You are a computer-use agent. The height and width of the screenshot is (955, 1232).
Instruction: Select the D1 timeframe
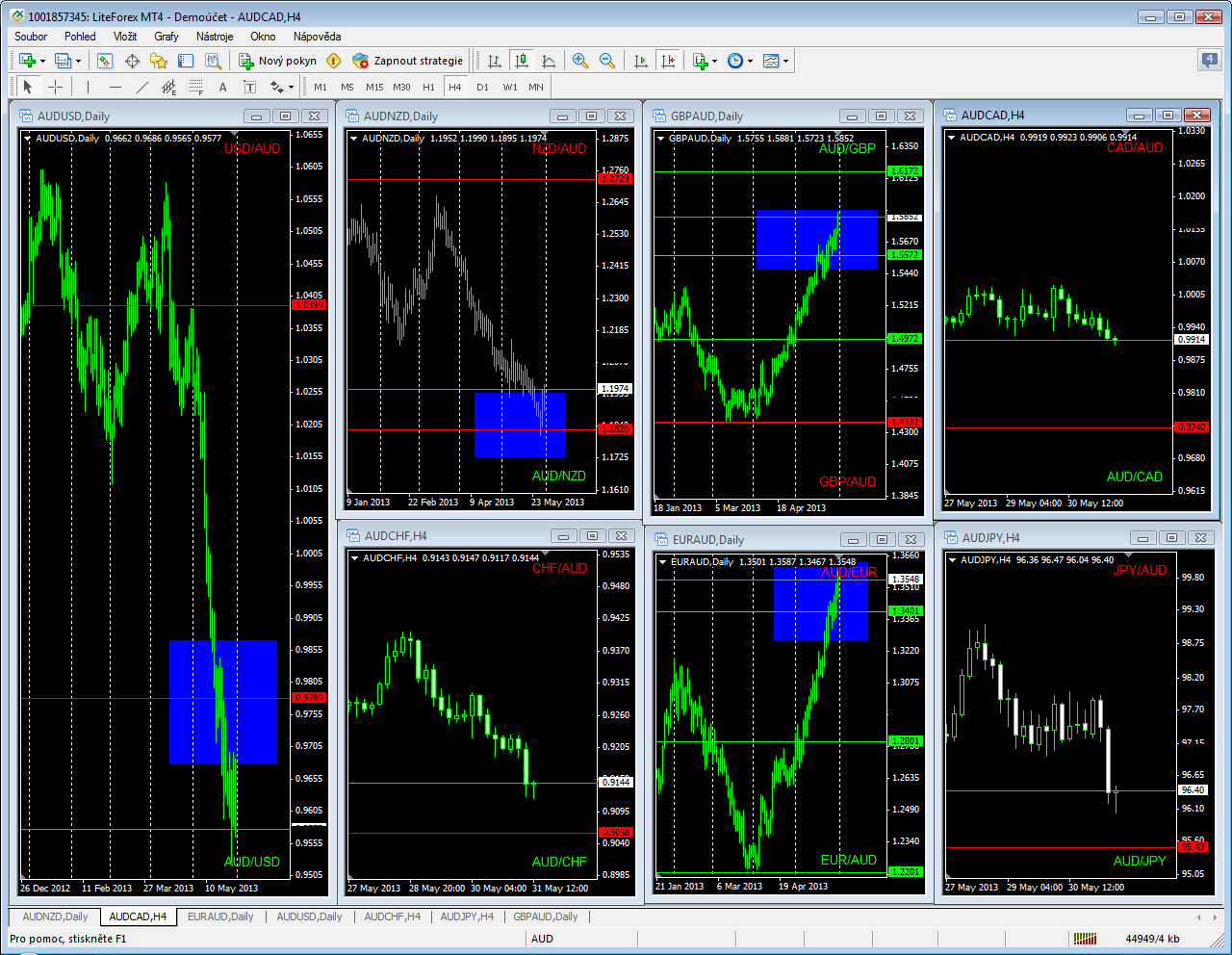point(482,87)
